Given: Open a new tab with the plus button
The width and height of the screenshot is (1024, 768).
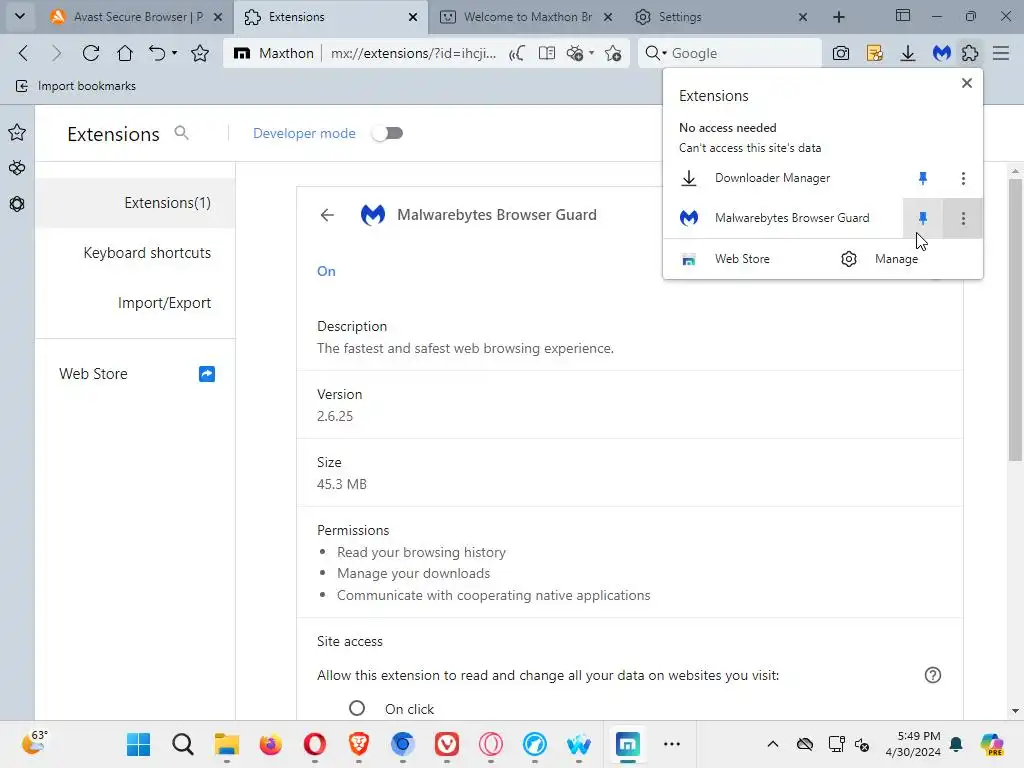Looking at the screenshot, I should [x=839, y=17].
